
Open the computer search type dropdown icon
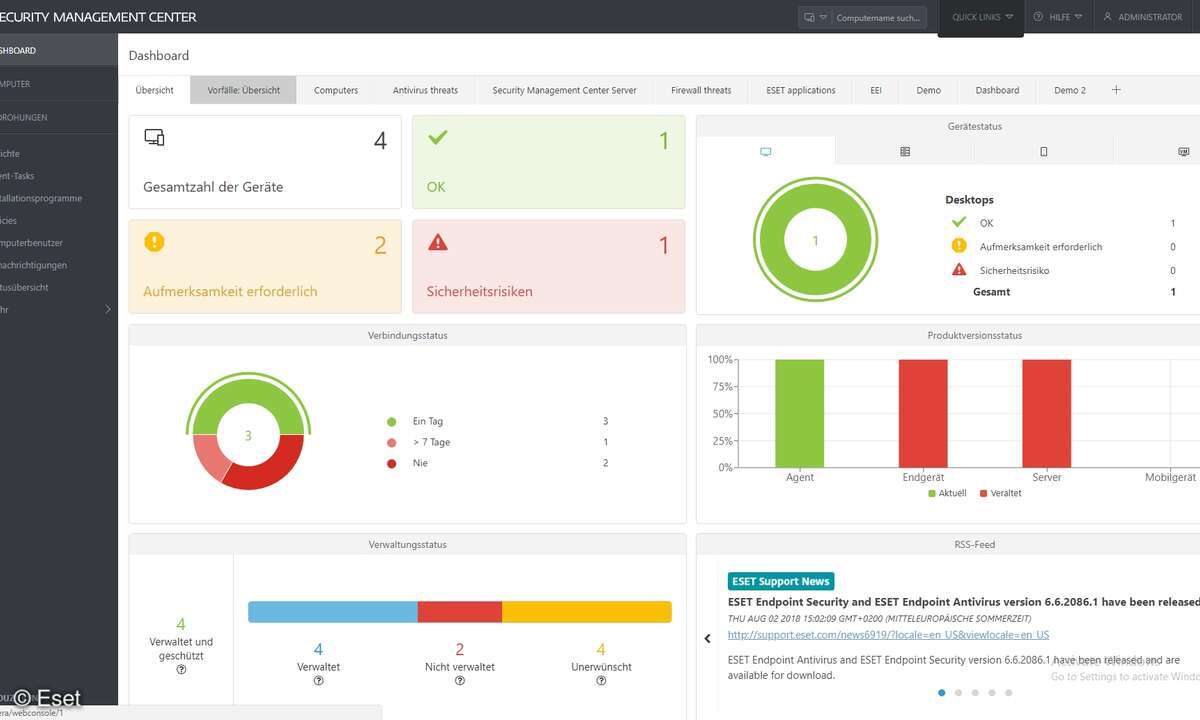click(x=815, y=17)
